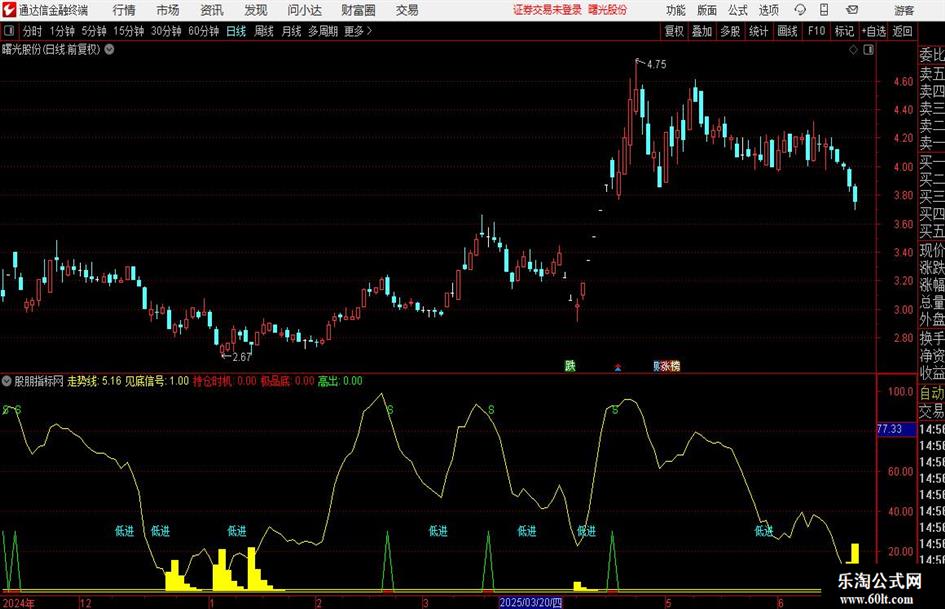Open the 财富圈 menu
945x609 pixels.
358,10
